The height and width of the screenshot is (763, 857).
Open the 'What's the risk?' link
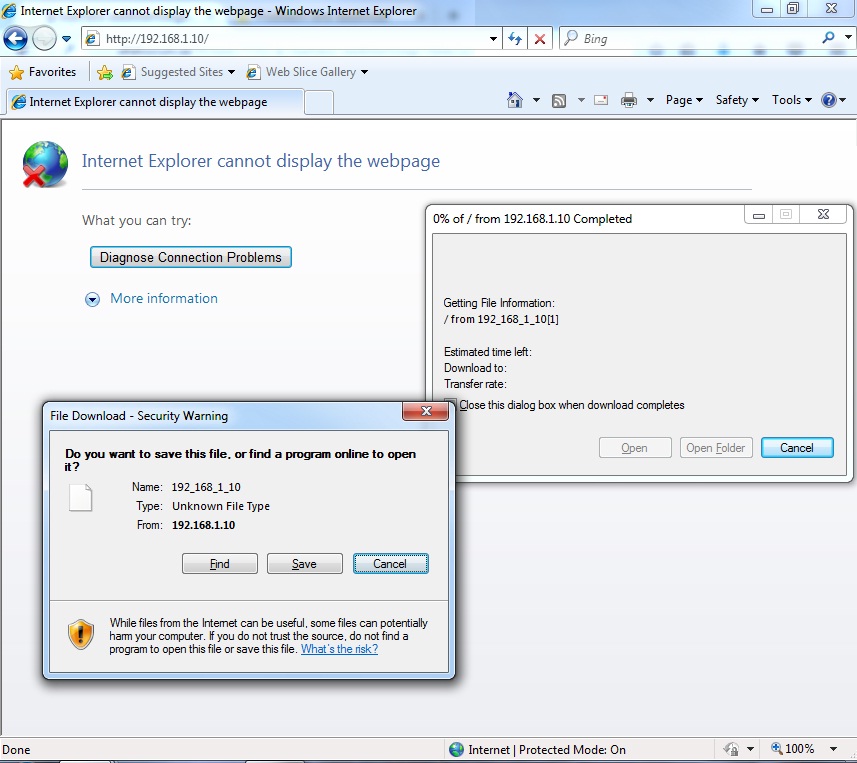click(339, 649)
